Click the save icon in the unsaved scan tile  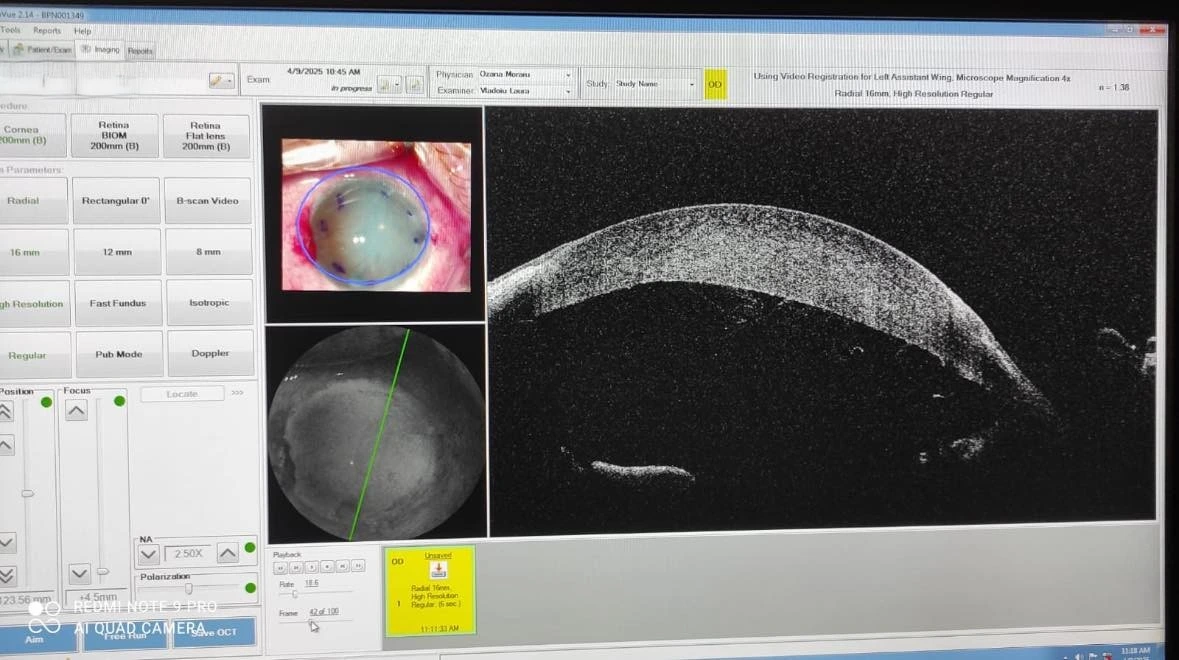[x=437, y=570]
